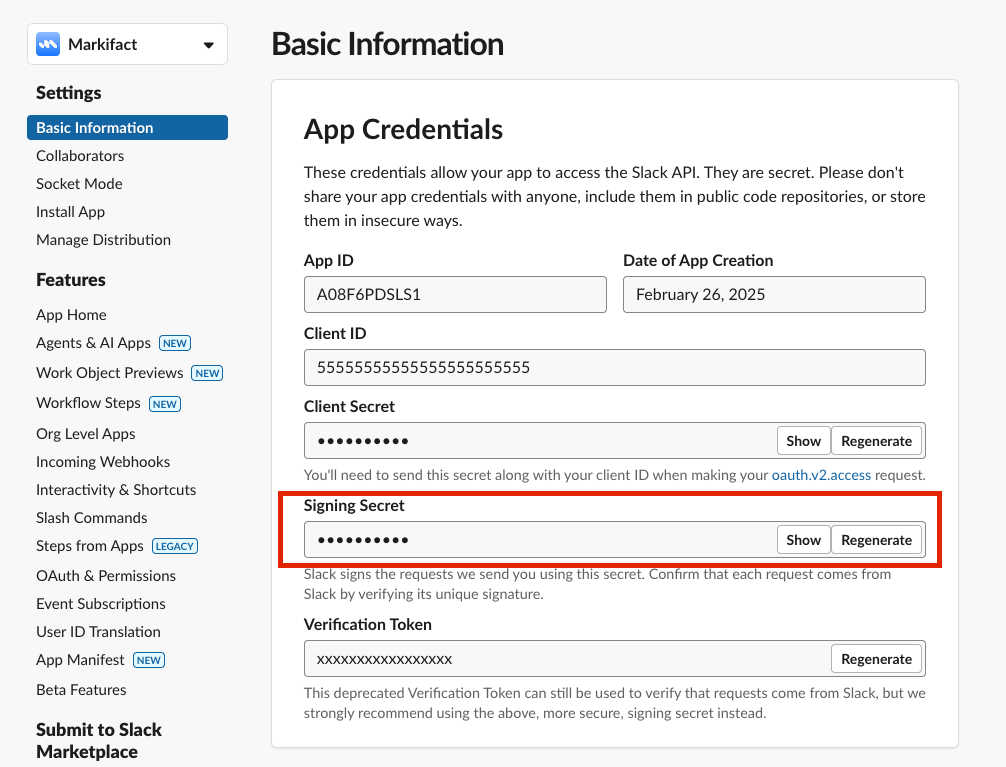The width and height of the screenshot is (1006, 767).
Task: Open OAuth & Permissions page
Action: 106,576
